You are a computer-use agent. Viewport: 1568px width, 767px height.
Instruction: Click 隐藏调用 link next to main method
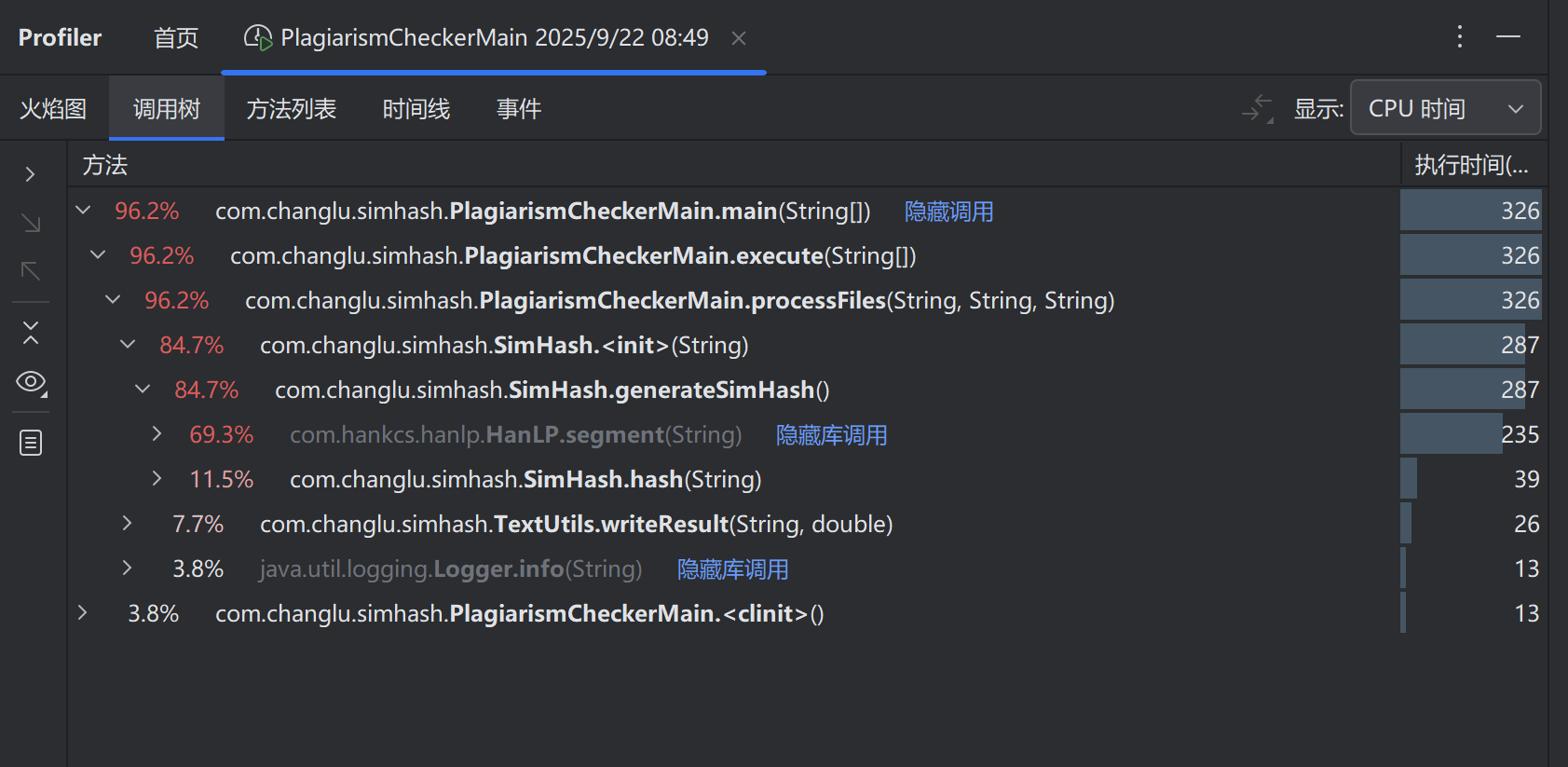(x=948, y=212)
